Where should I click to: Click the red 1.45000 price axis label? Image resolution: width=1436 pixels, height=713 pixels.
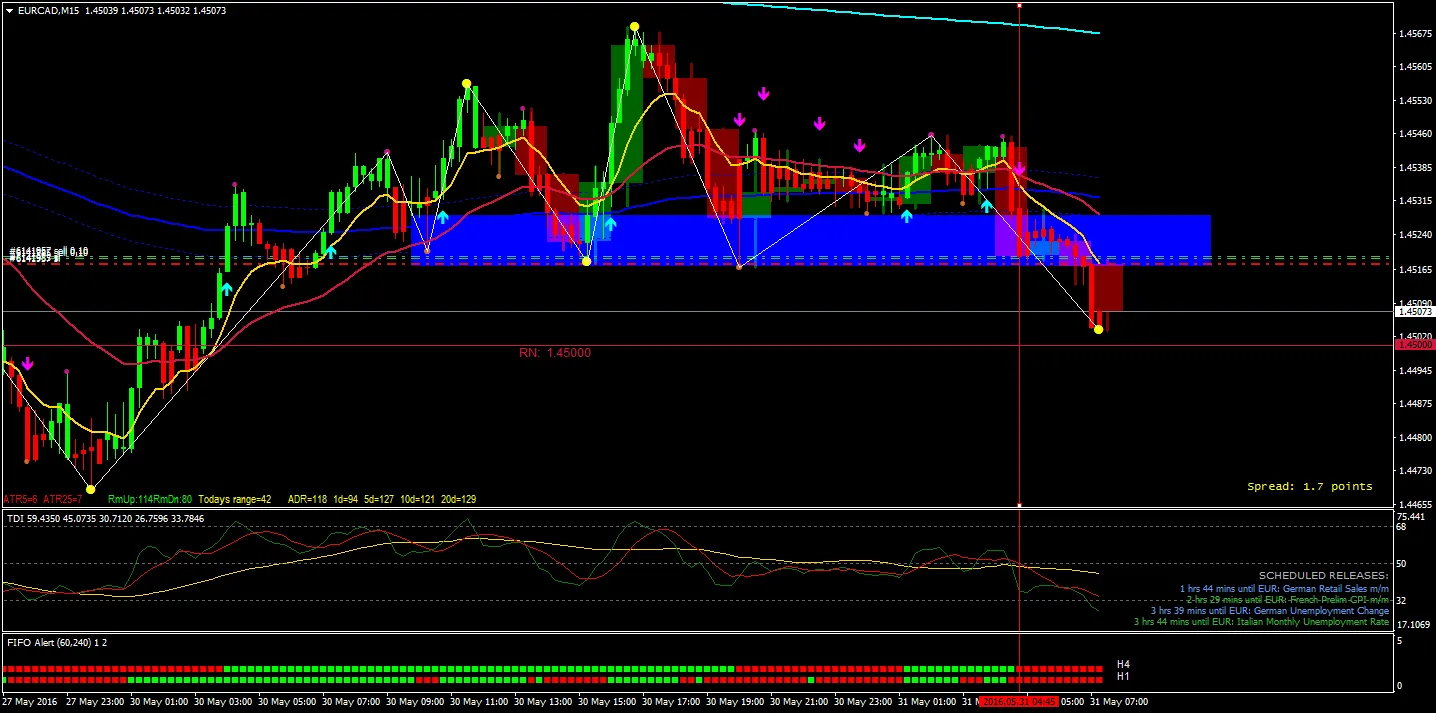click(x=1415, y=344)
